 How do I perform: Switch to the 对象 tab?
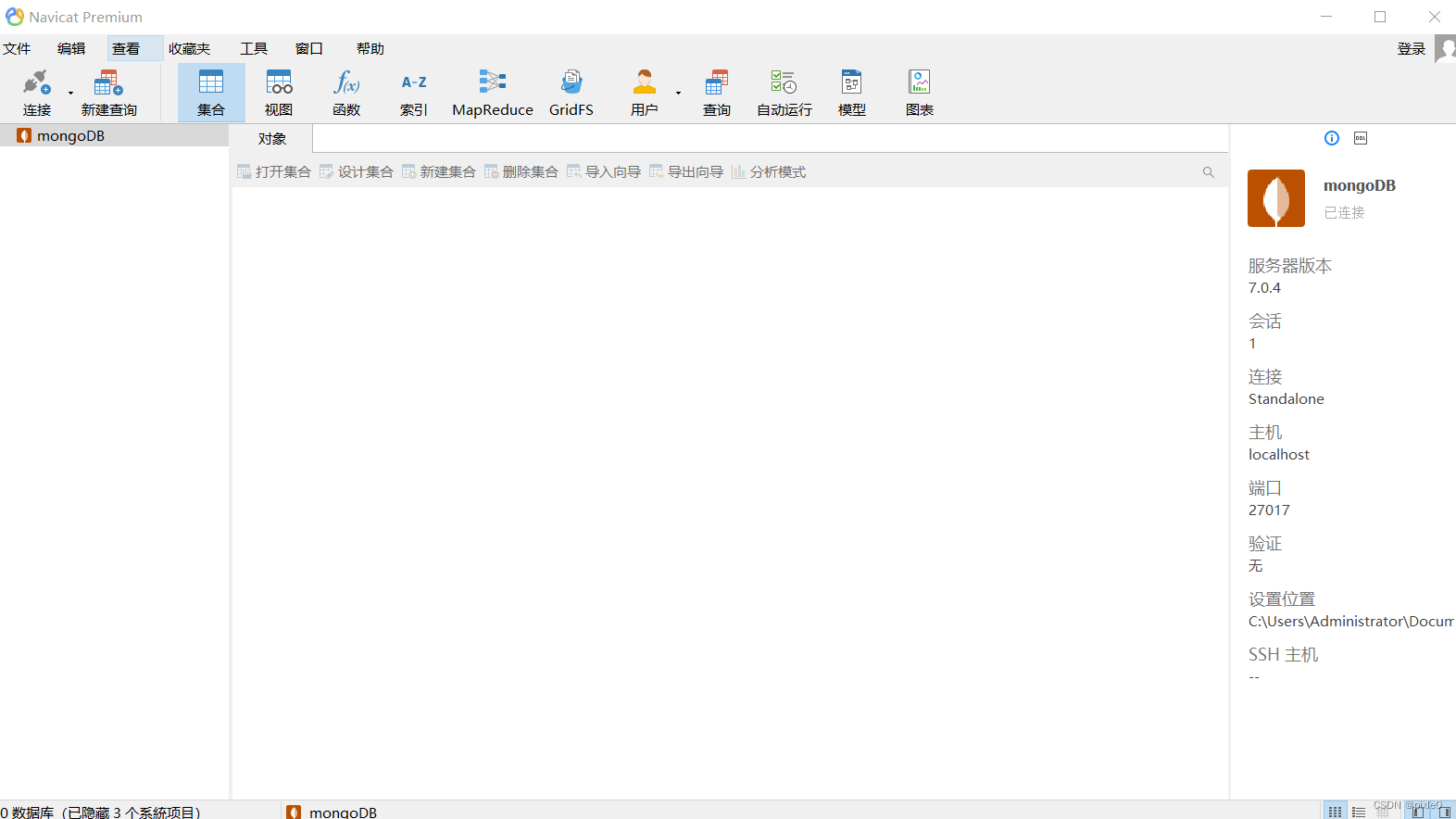coord(271,138)
